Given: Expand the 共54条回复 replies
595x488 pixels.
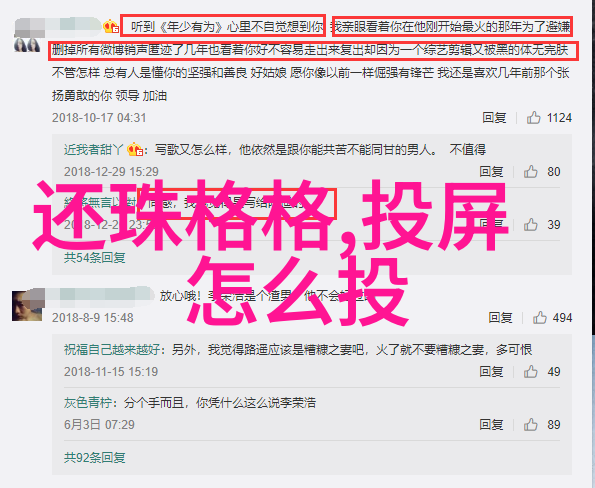Looking at the screenshot, I should [x=94, y=258].
